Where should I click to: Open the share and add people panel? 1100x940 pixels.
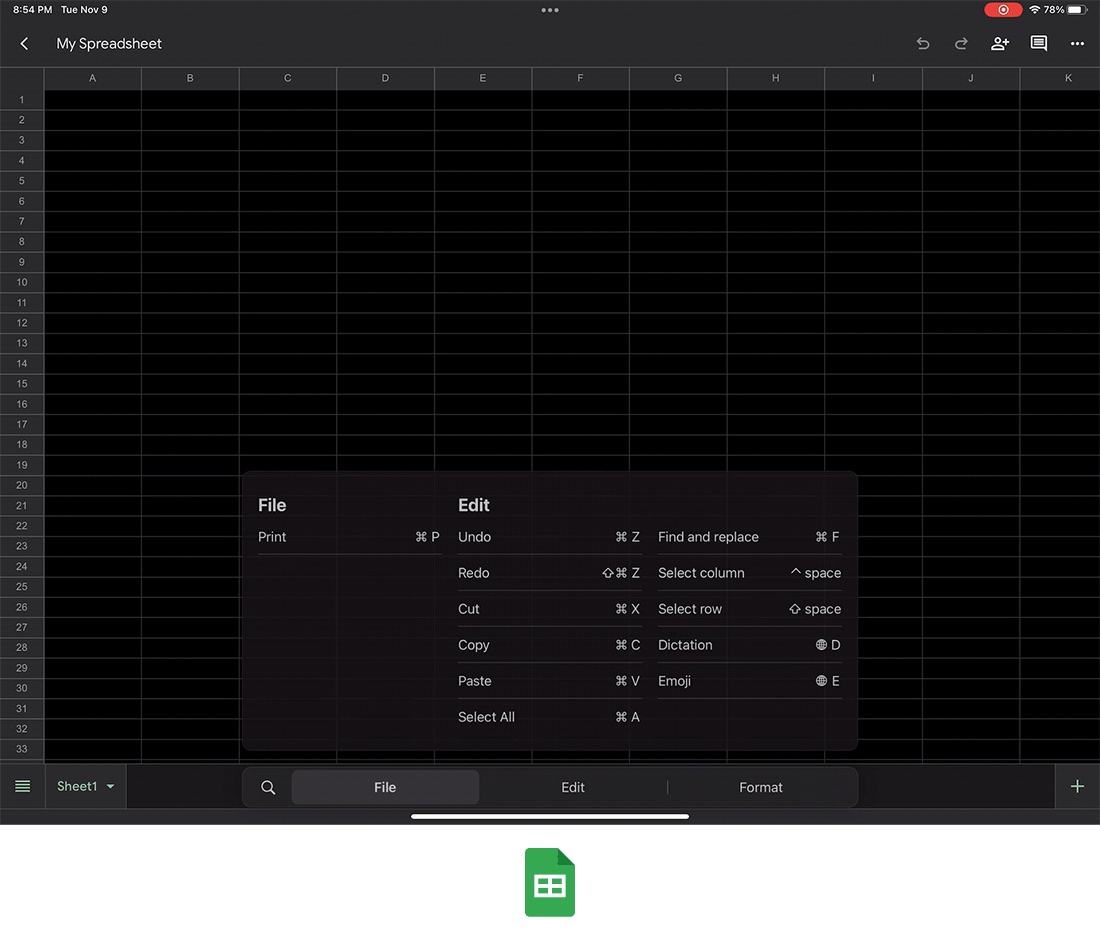[x=999, y=43]
